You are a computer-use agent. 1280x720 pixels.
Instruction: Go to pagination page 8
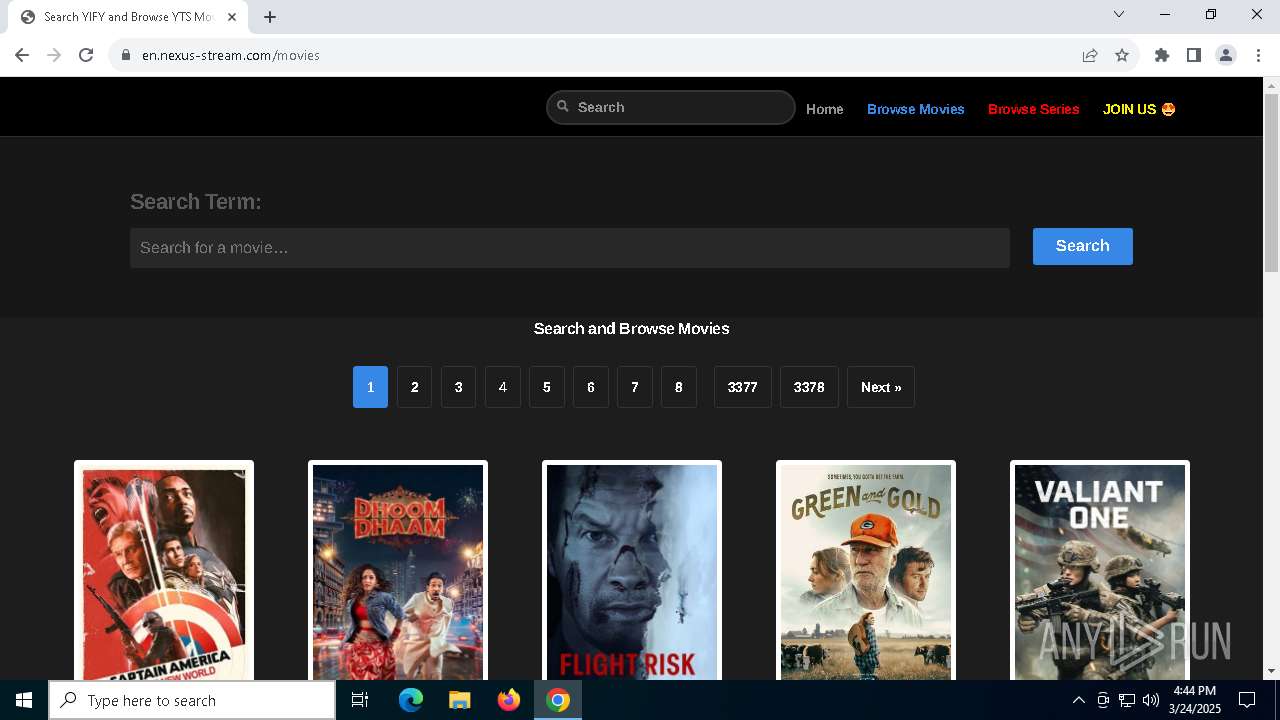click(678, 387)
